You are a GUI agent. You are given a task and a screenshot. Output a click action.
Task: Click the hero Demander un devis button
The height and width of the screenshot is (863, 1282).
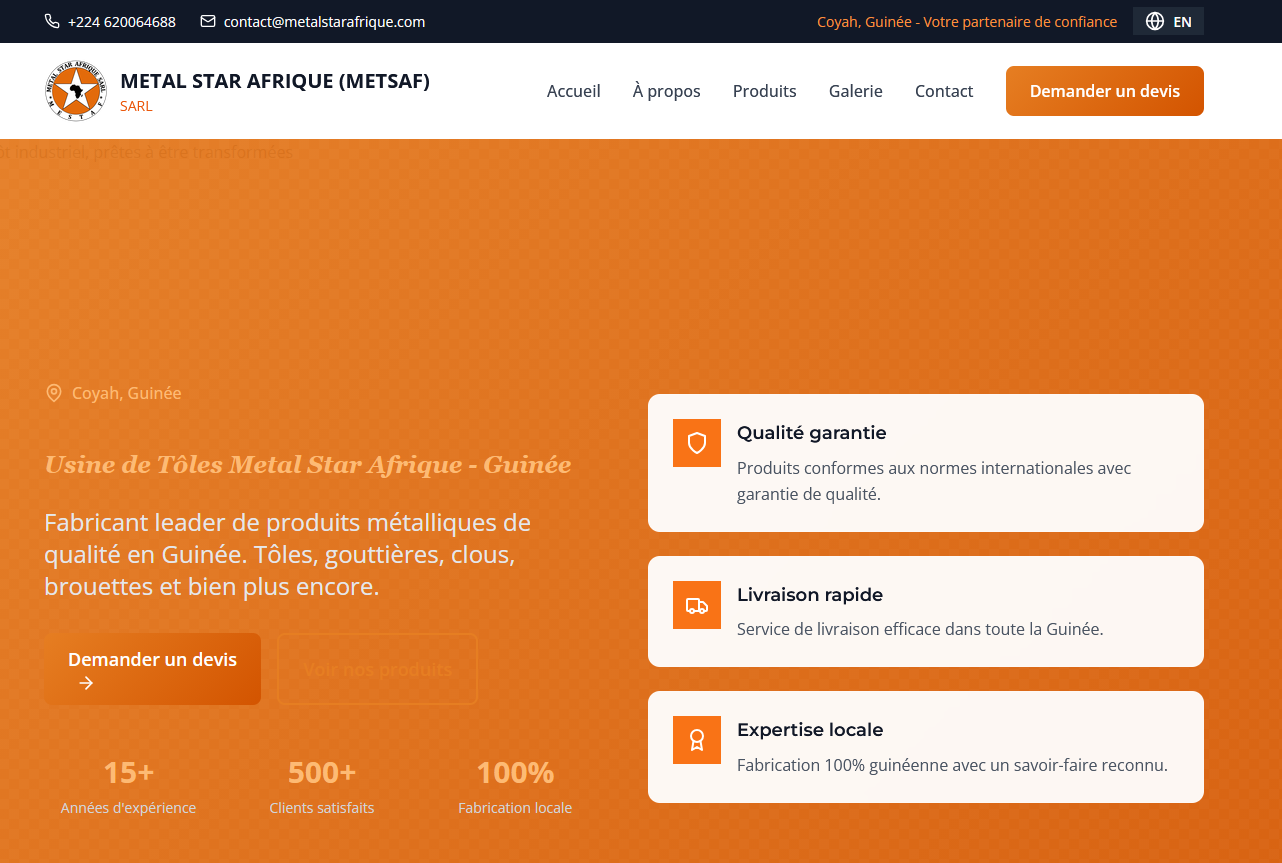(153, 669)
